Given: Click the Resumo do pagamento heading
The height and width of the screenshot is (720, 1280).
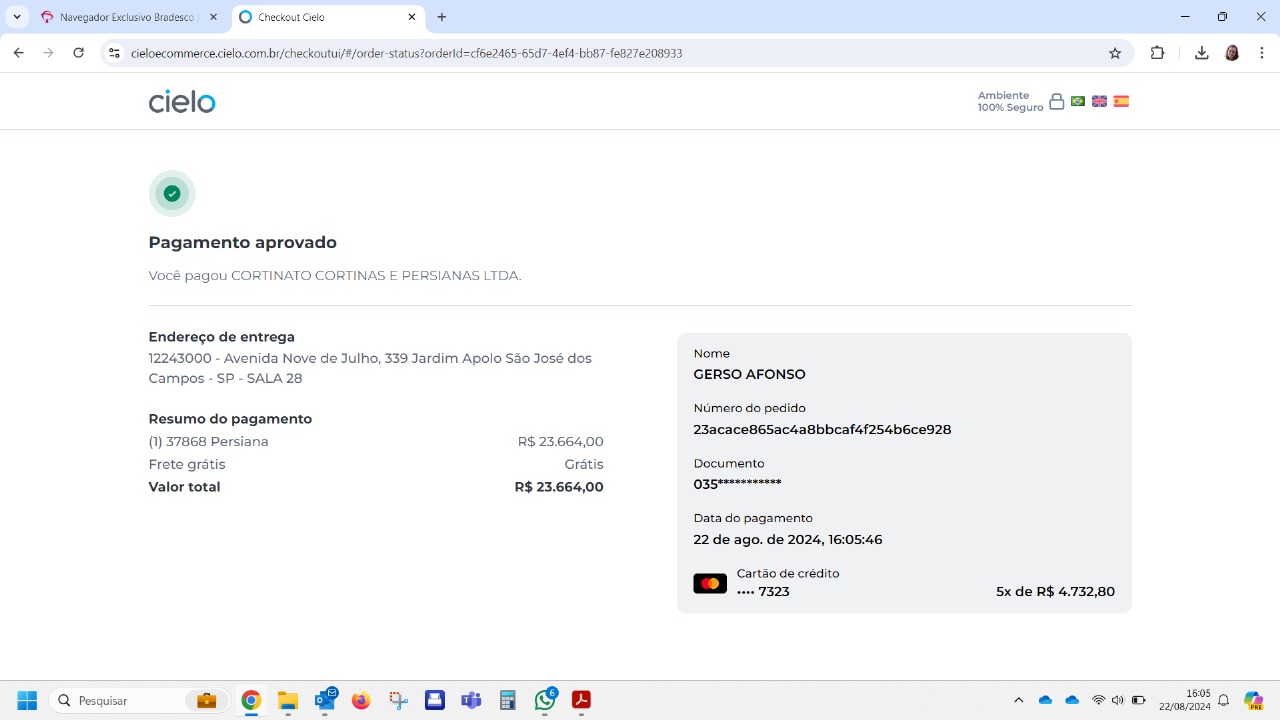Looking at the screenshot, I should coord(230,419).
